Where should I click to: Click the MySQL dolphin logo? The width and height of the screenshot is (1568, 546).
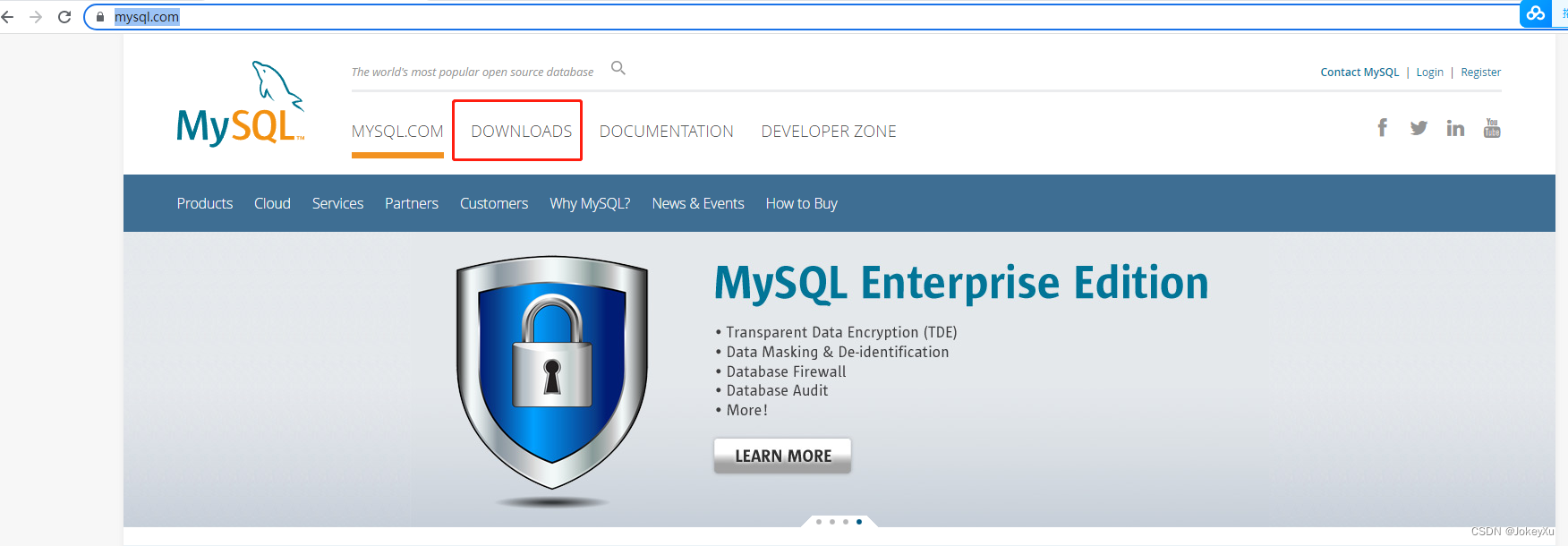click(x=241, y=103)
